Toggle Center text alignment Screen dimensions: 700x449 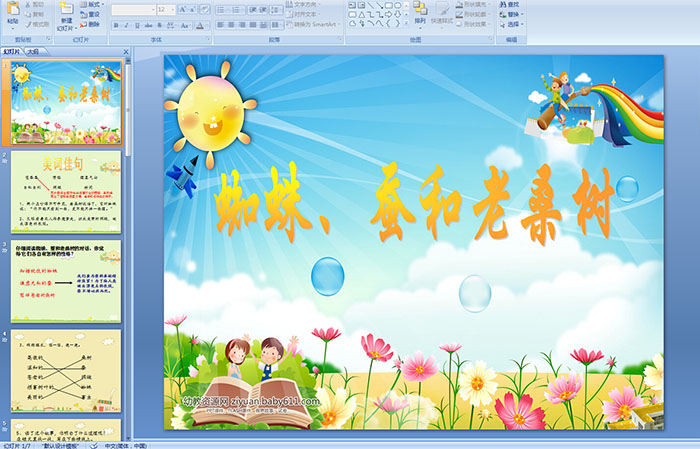click(231, 25)
